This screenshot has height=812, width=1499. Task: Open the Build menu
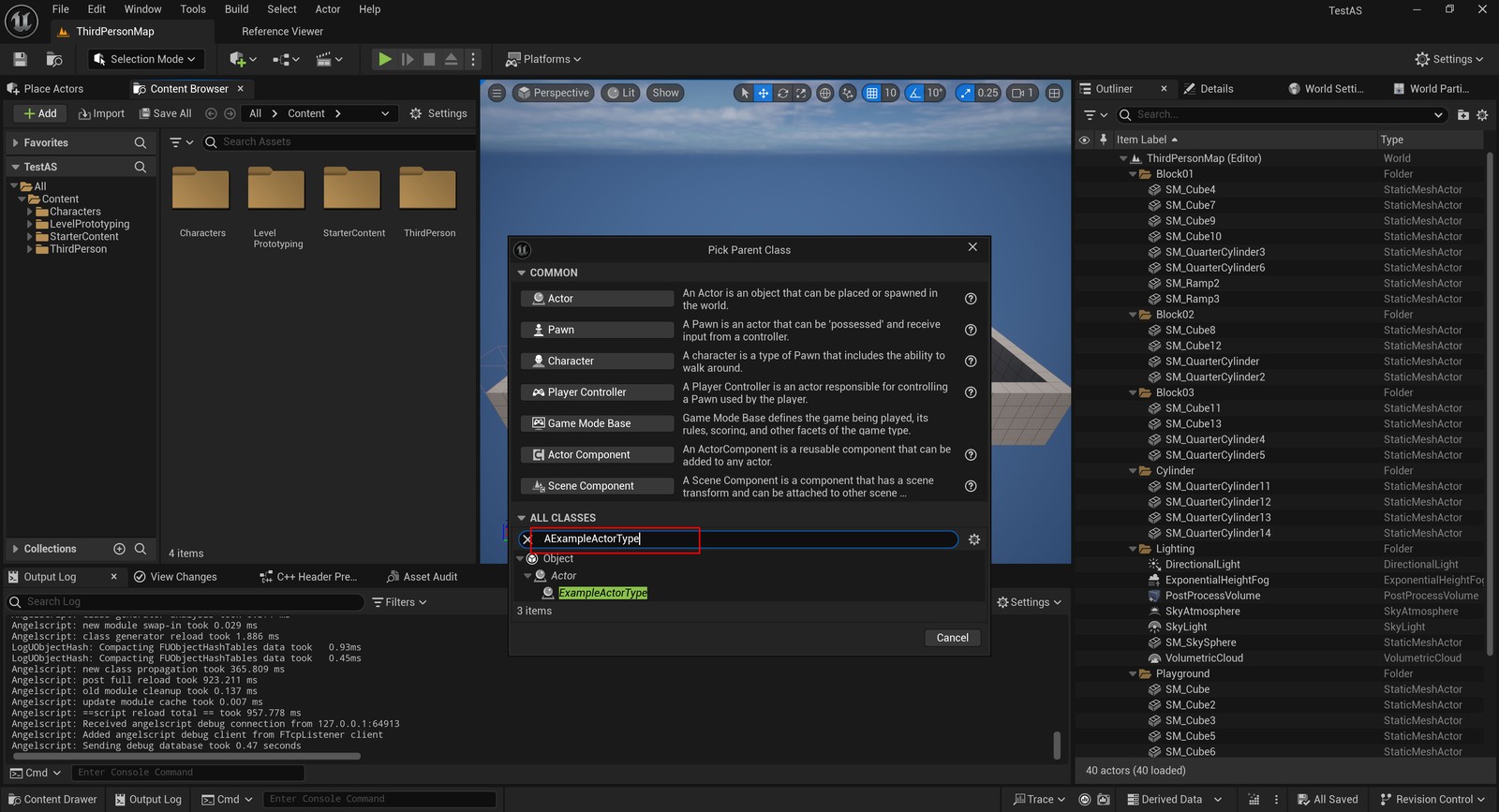pos(236,9)
